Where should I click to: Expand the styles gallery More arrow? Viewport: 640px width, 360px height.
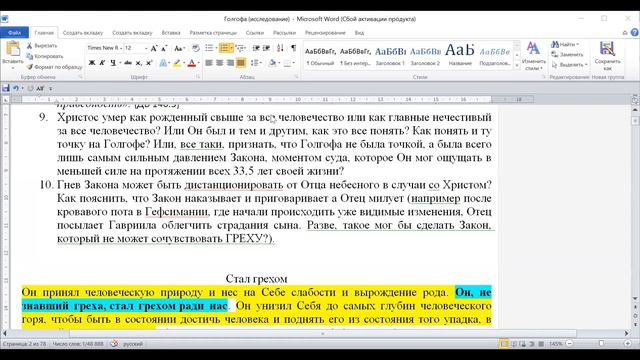click(517, 65)
